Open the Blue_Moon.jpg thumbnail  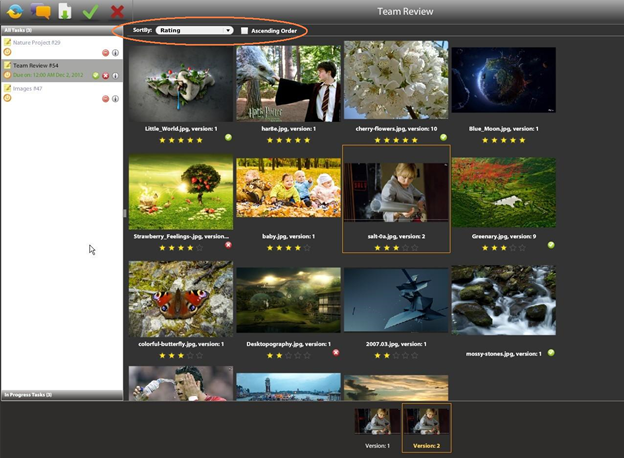coord(503,84)
